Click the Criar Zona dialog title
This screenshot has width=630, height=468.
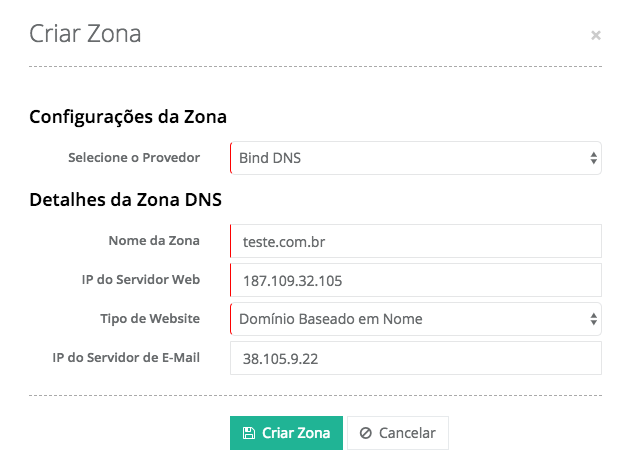(85, 34)
